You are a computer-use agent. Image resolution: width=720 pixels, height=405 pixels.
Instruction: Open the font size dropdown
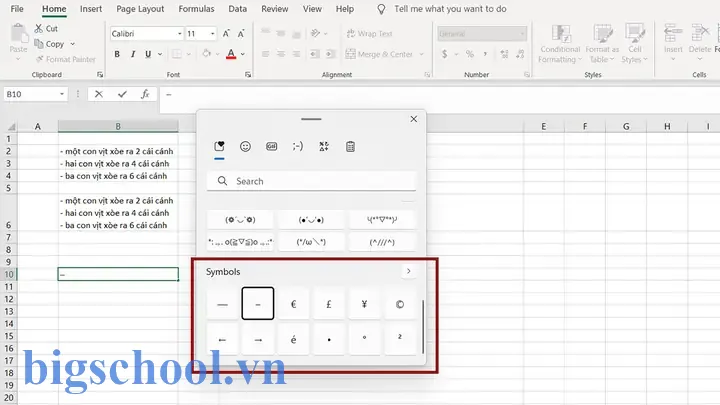click(x=212, y=34)
